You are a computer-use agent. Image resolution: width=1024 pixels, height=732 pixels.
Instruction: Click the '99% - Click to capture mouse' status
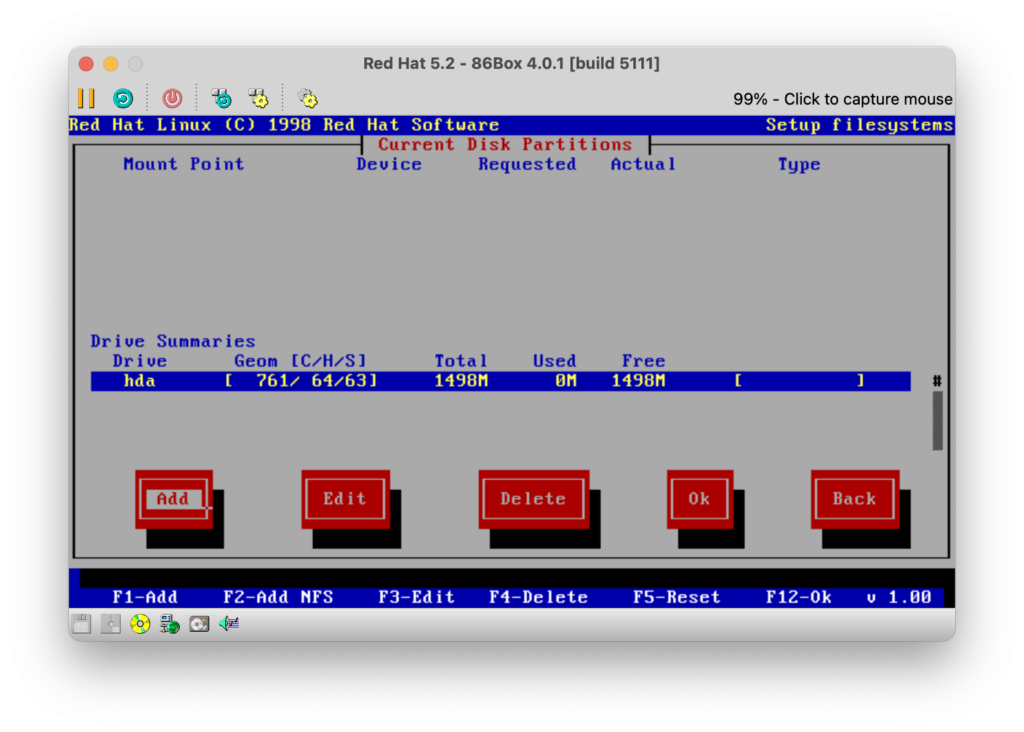(x=842, y=99)
